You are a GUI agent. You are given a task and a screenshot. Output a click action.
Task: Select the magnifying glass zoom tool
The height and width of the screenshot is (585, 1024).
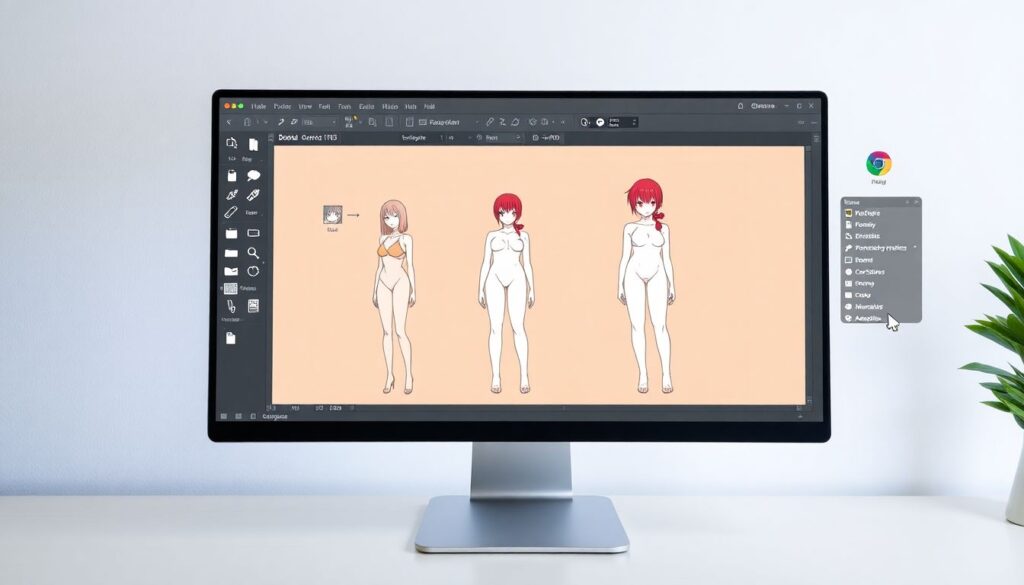[253, 253]
